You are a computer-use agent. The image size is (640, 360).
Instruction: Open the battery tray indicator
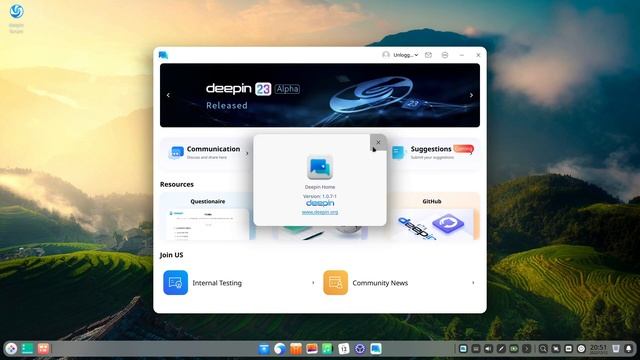(514, 349)
